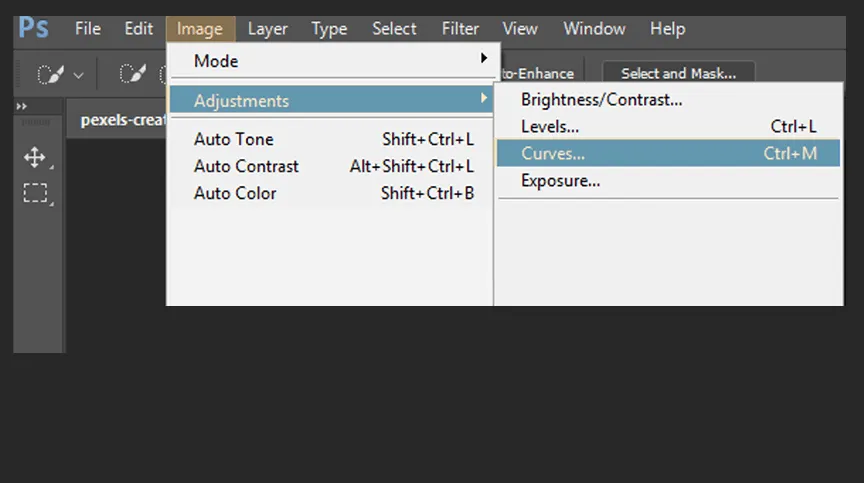Choose the current Quick Selection tool icon

coord(51,74)
